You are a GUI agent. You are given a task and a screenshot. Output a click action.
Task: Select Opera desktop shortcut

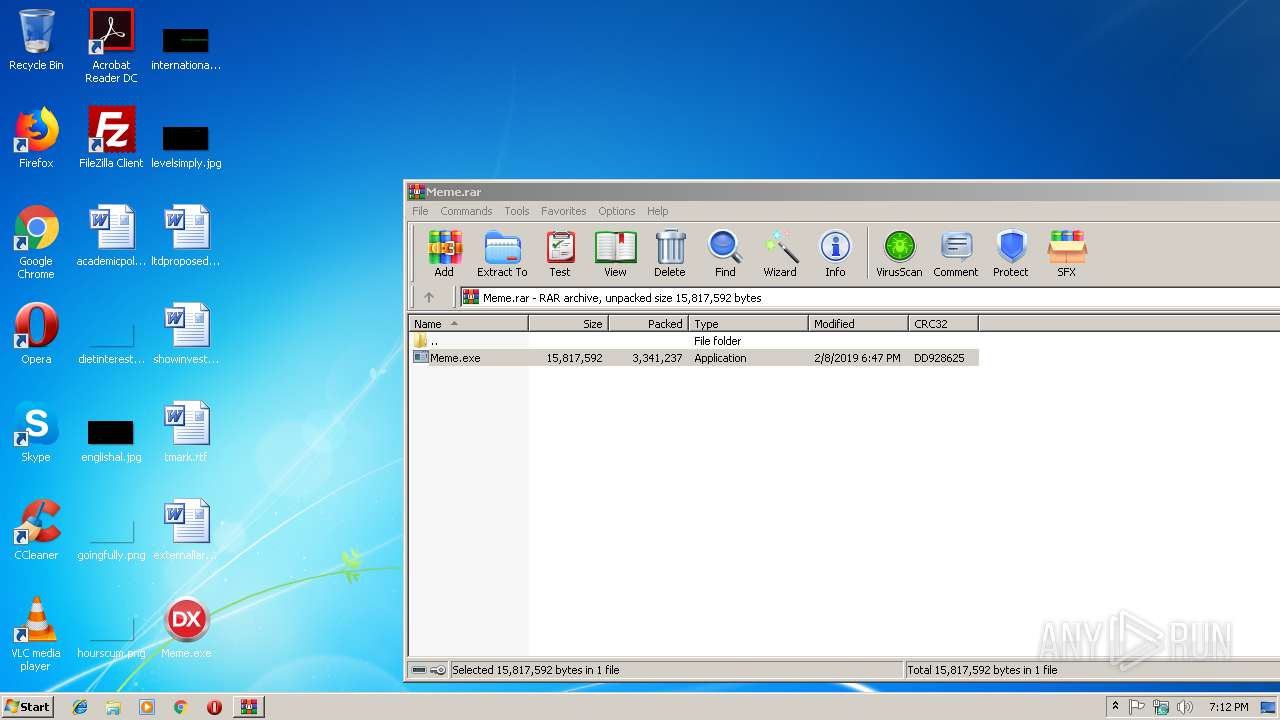(36, 334)
